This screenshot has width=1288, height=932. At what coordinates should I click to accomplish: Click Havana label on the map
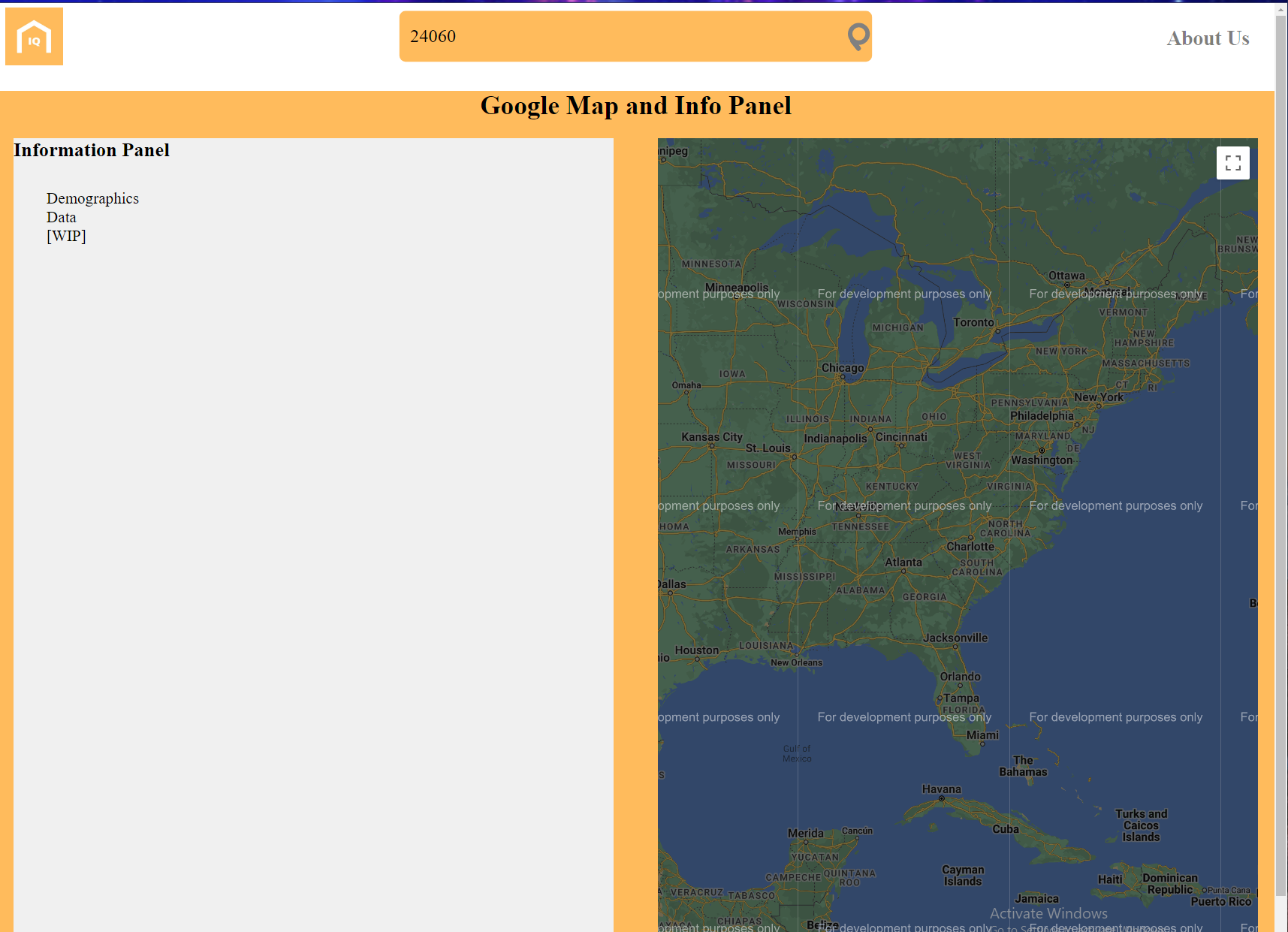(942, 789)
